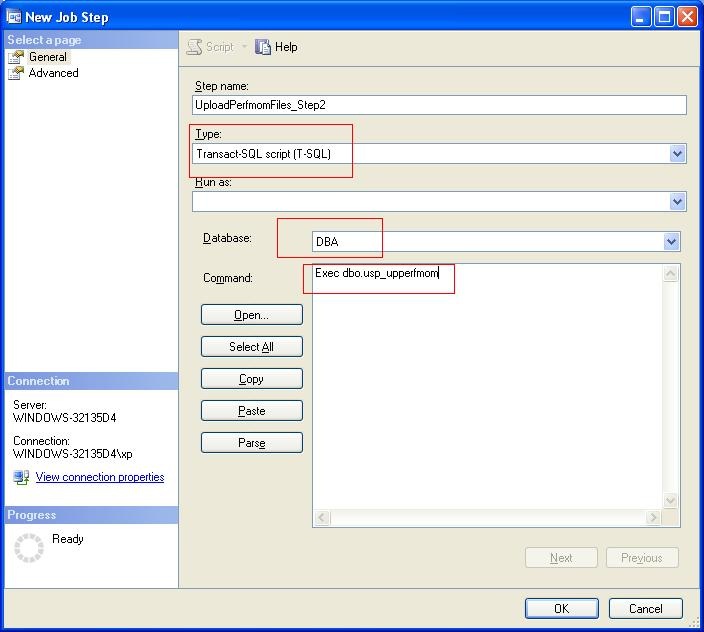Click the connection properties icon
704x632 pixels.
[21, 478]
